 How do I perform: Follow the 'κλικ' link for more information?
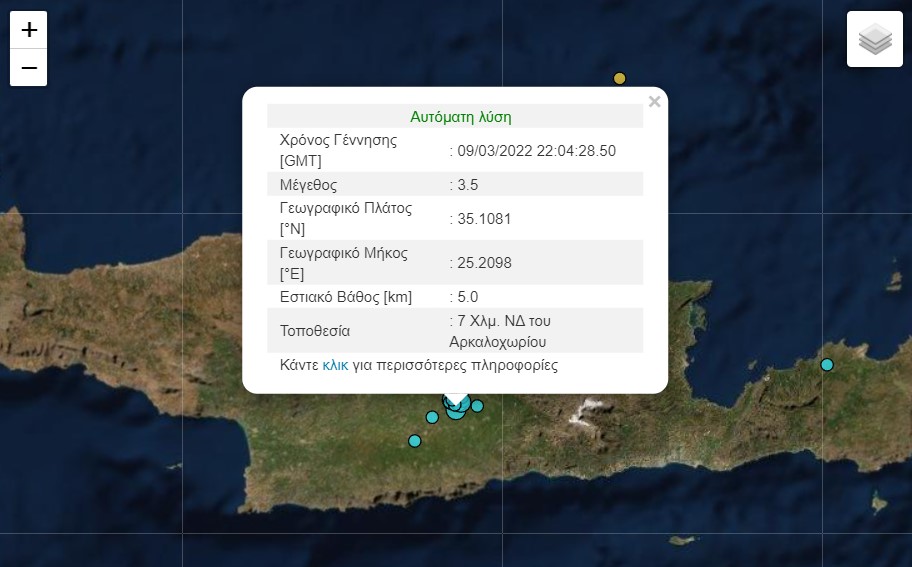[x=335, y=365]
